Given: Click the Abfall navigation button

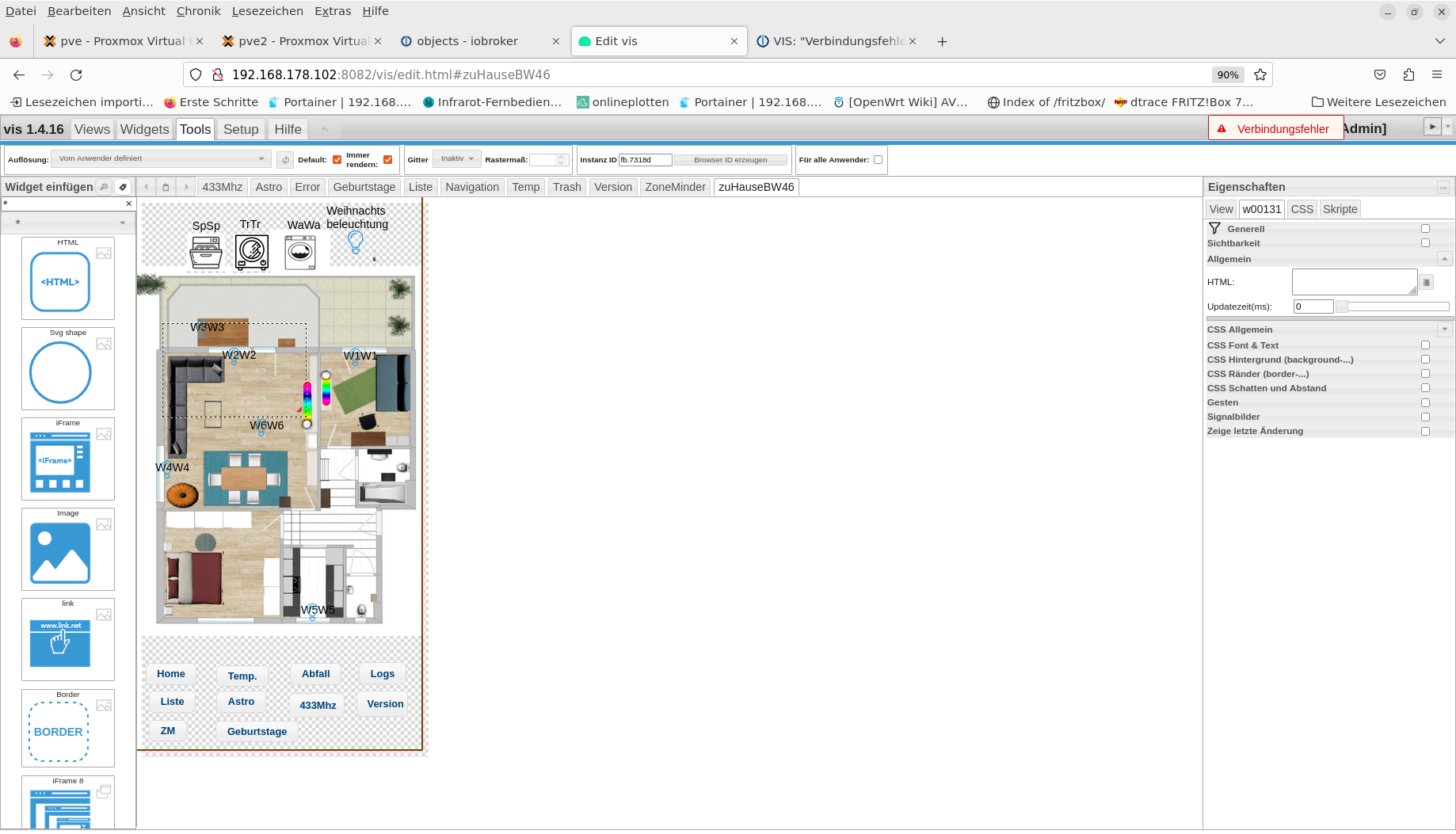Looking at the screenshot, I should click(315, 674).
